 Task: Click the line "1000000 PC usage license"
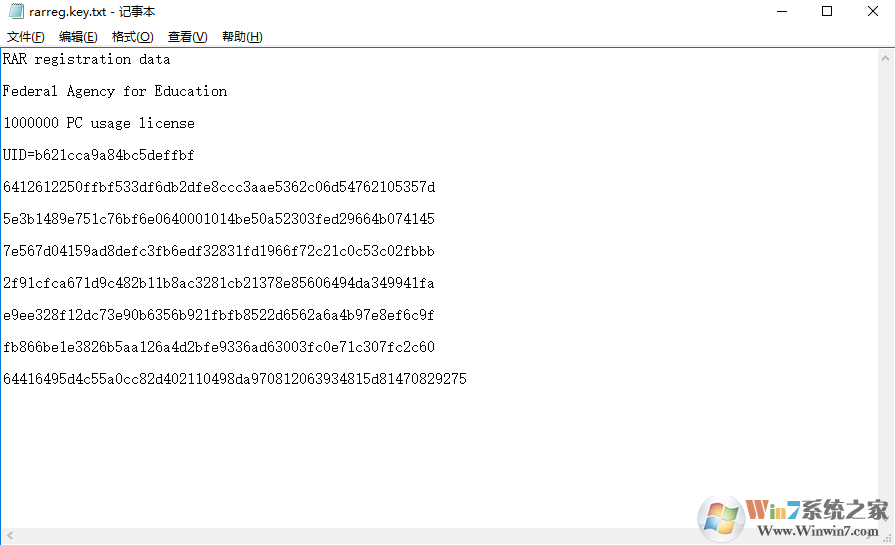[99, 123]
